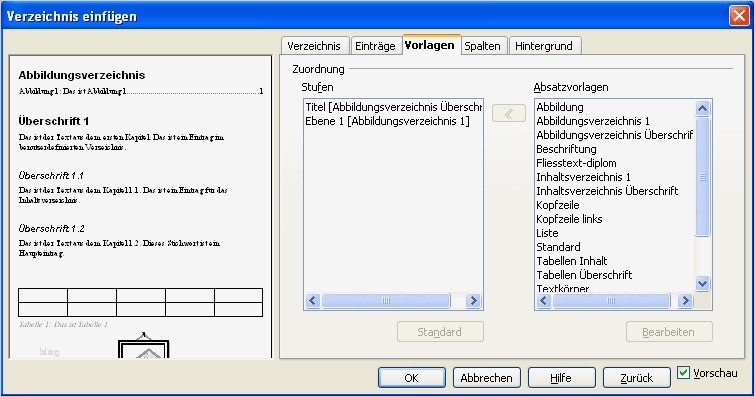
Task: Click the Absatzvorlagen horizontal scrollbar thumb
Action: click(611, 301)
